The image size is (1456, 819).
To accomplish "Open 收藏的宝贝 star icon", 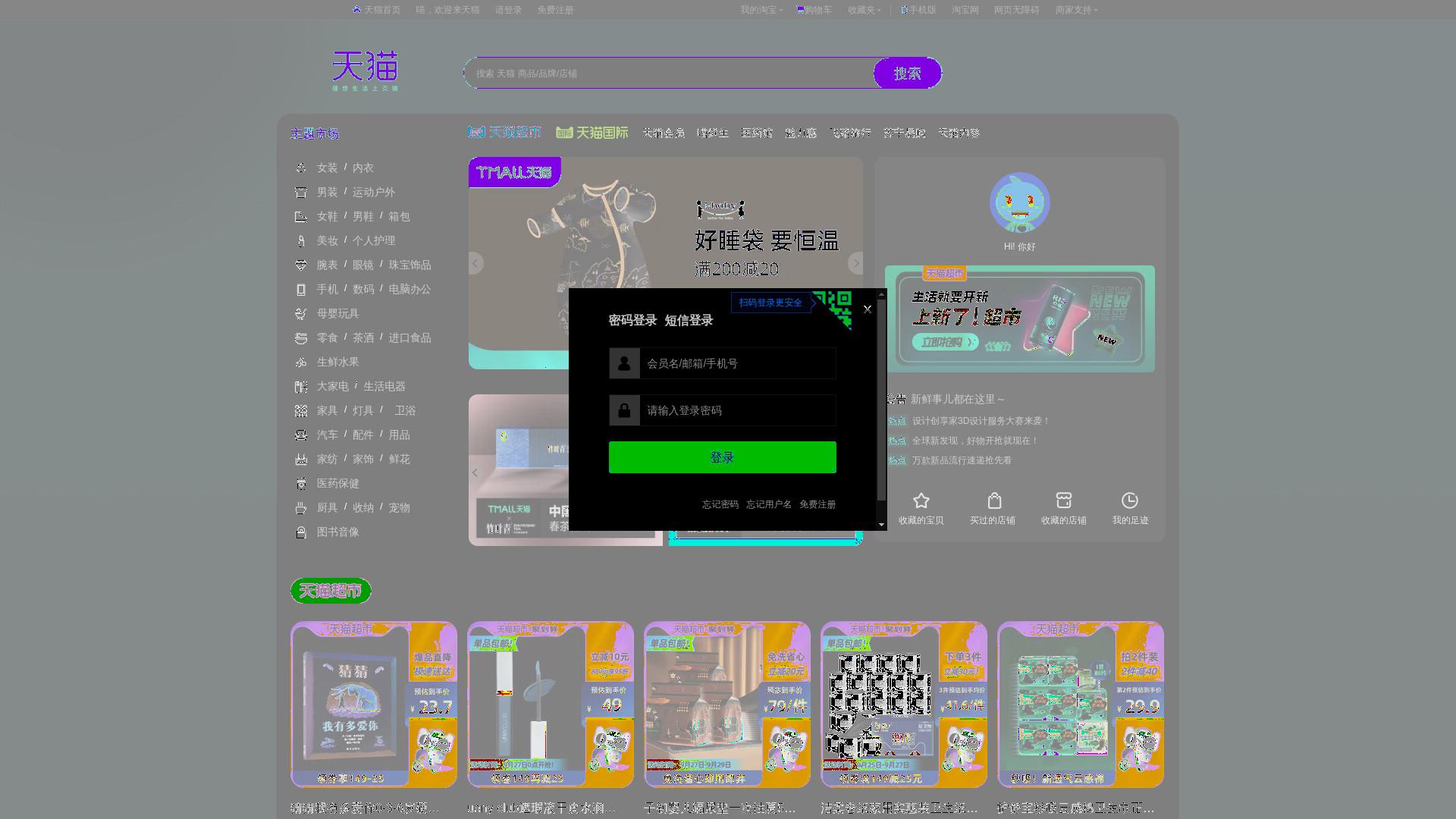I will tap(921, 500).
